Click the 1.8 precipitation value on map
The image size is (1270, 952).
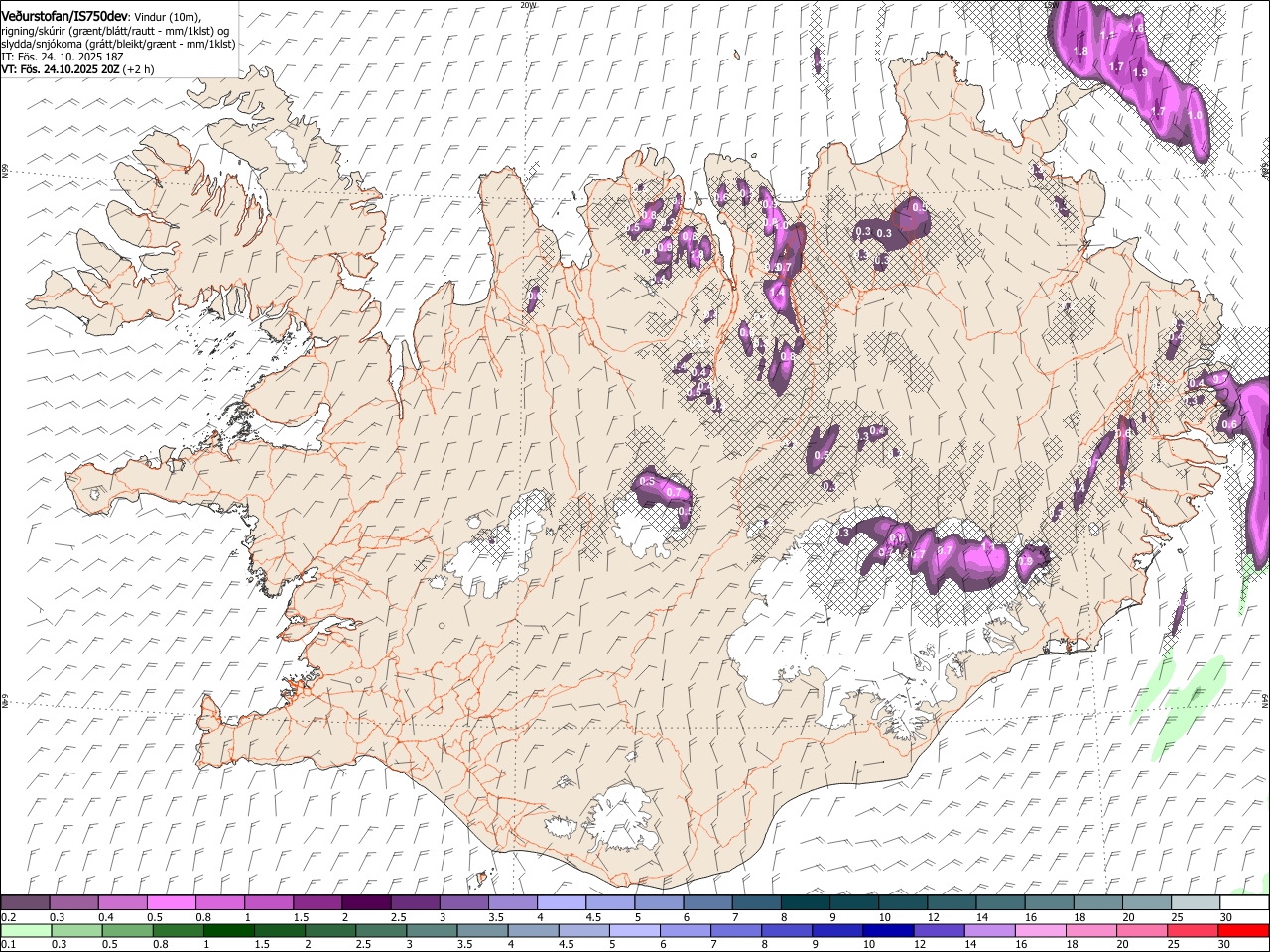[1080, 51]
